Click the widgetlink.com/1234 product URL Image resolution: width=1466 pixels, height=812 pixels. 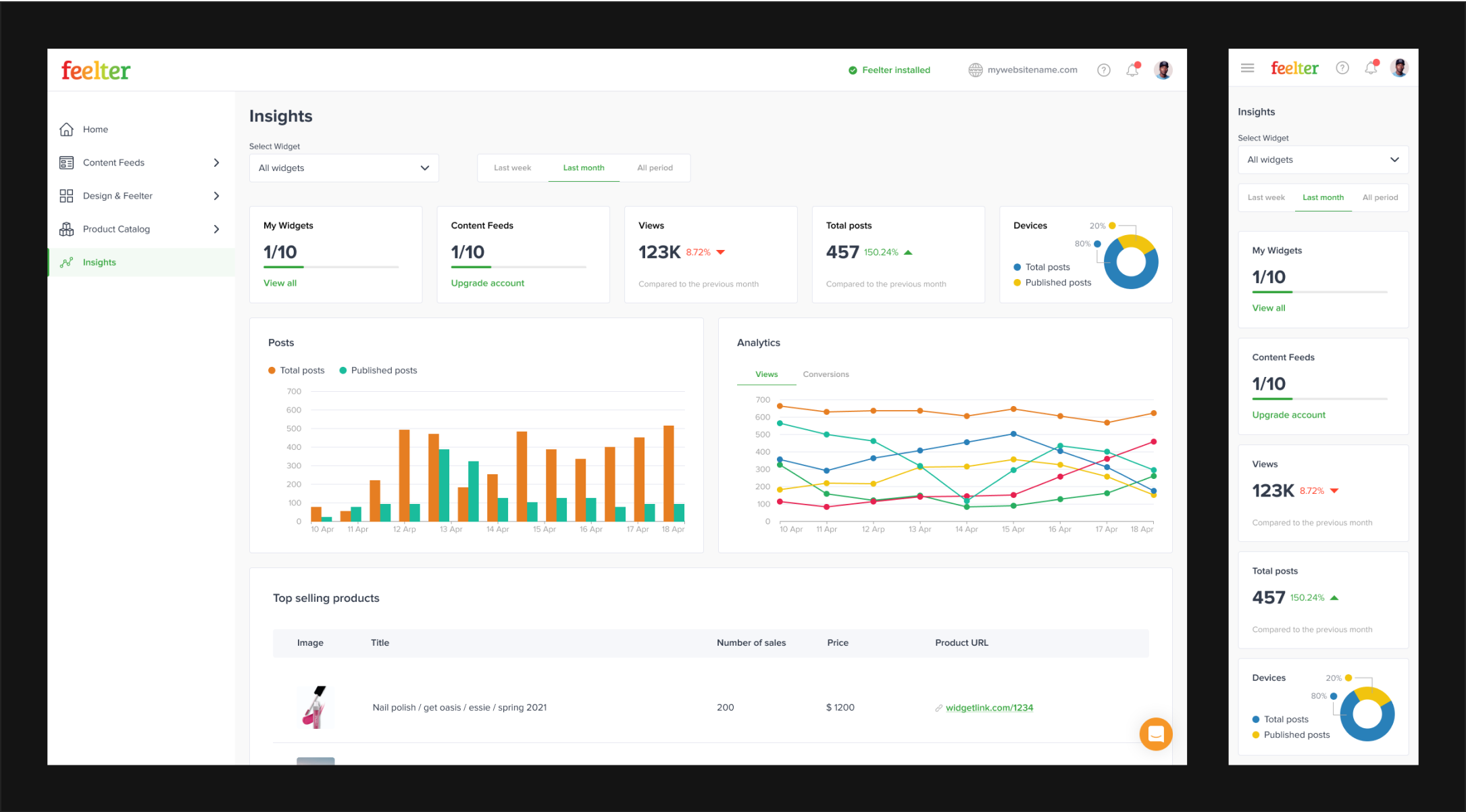coord(989,707)
